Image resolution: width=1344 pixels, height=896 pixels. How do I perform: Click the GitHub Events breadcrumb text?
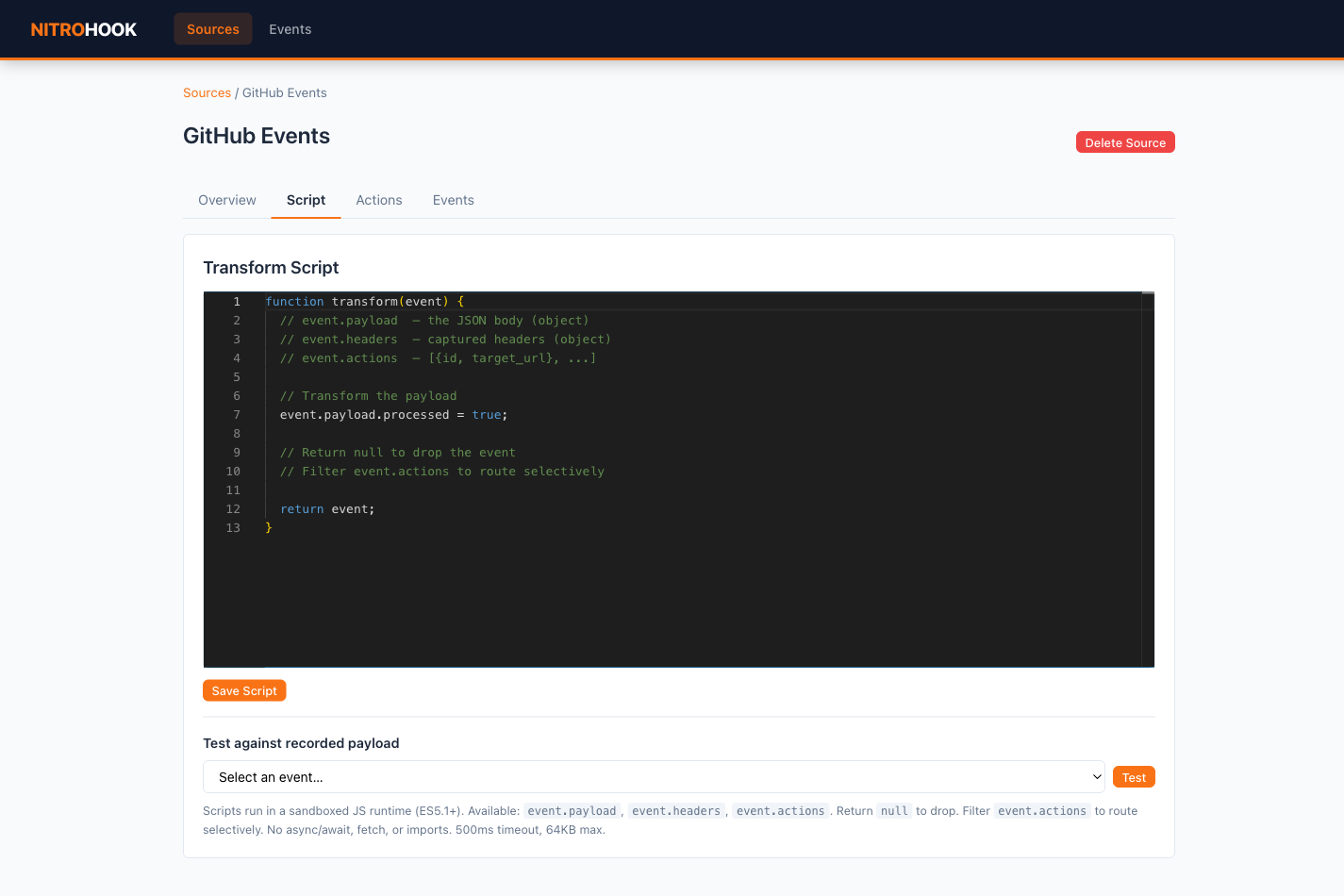(x=284, y=92)
